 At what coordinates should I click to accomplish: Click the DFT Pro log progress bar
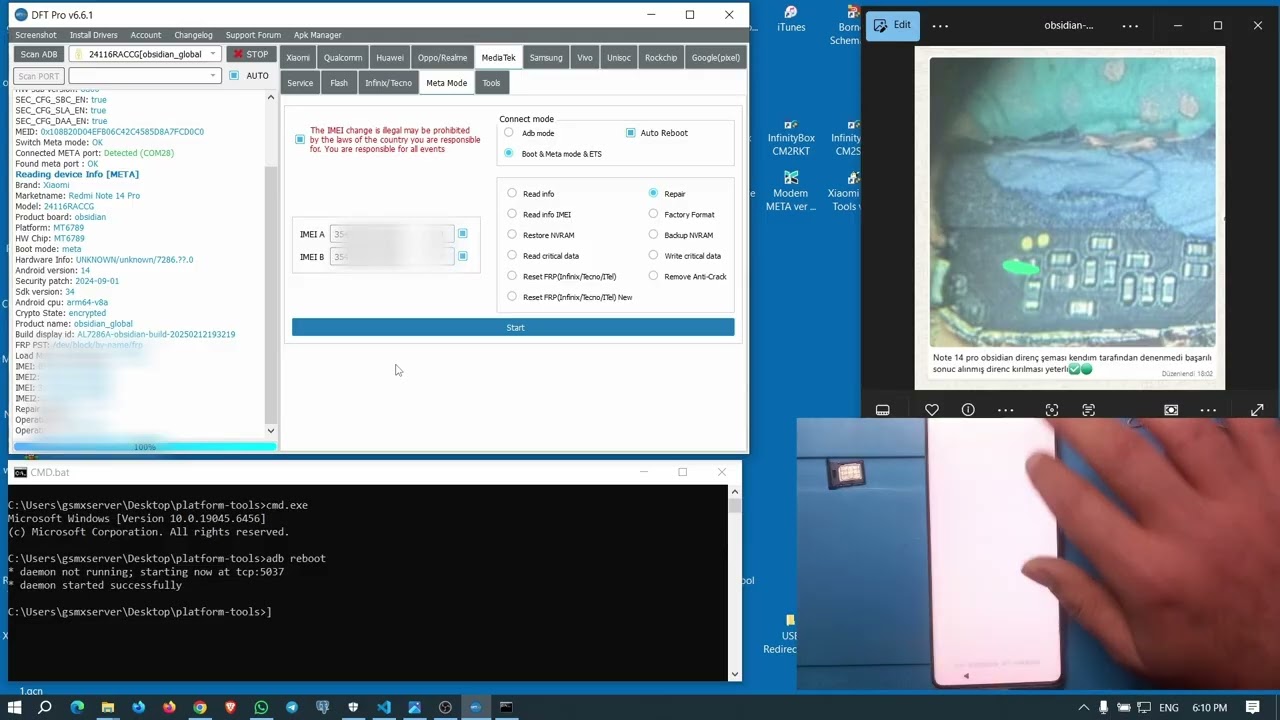(145, 446)
